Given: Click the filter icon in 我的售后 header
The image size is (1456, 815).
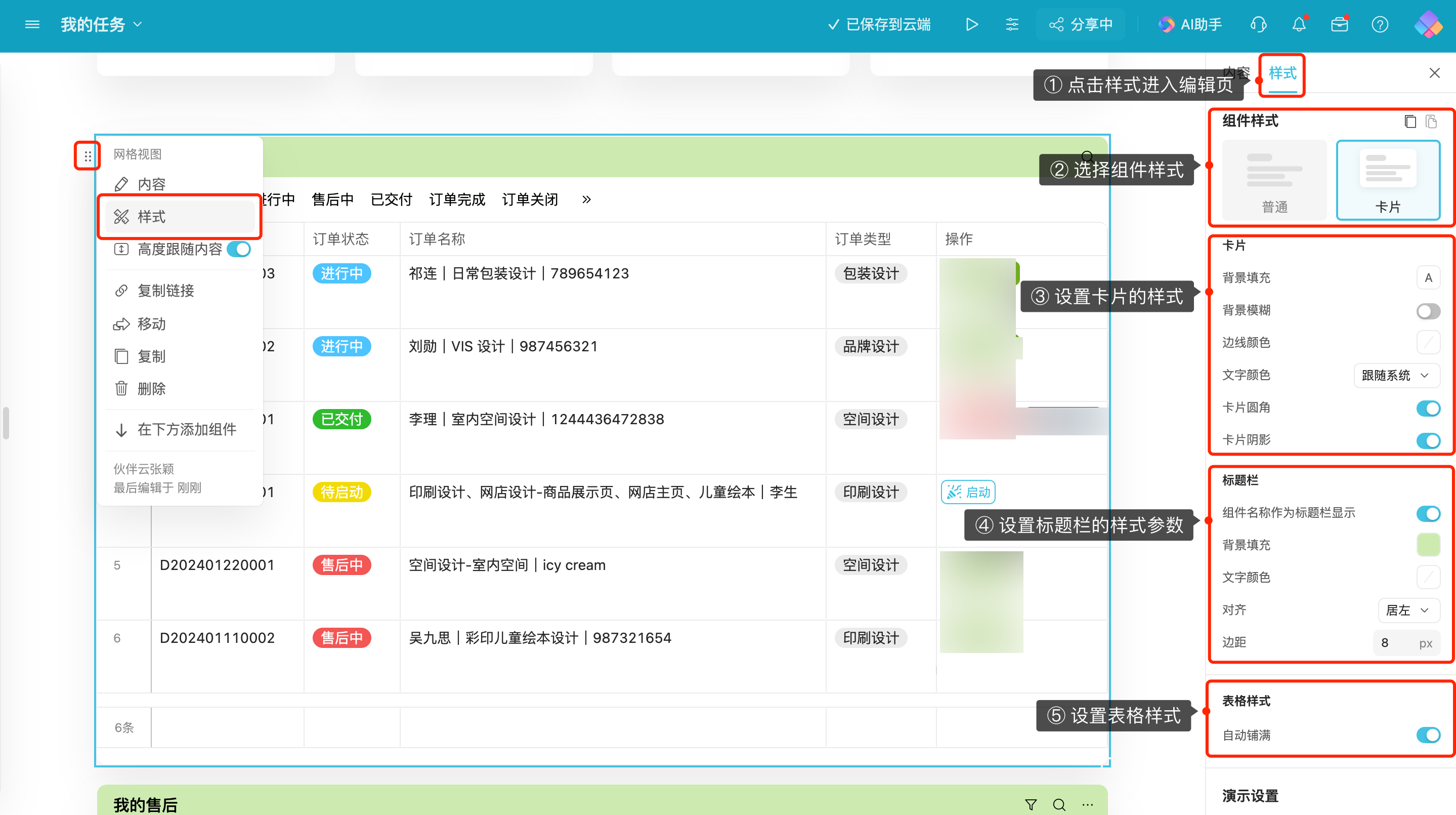Looking at the screenshot, I should [1031, 804].
